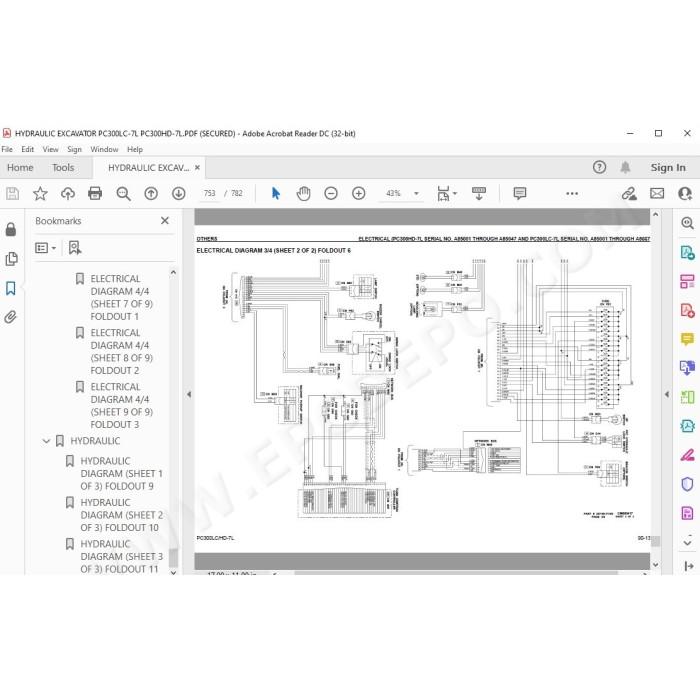This screenshot has height=700, width=700.
Task: Activate the Hand pan tool
Action: (x=304, y=194)
